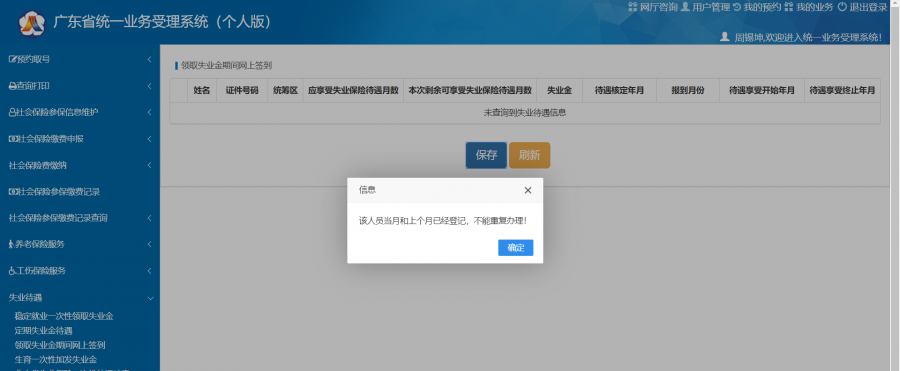Click the 保存 button
This screenshot has height=371, width=900.
coord(486,155)
